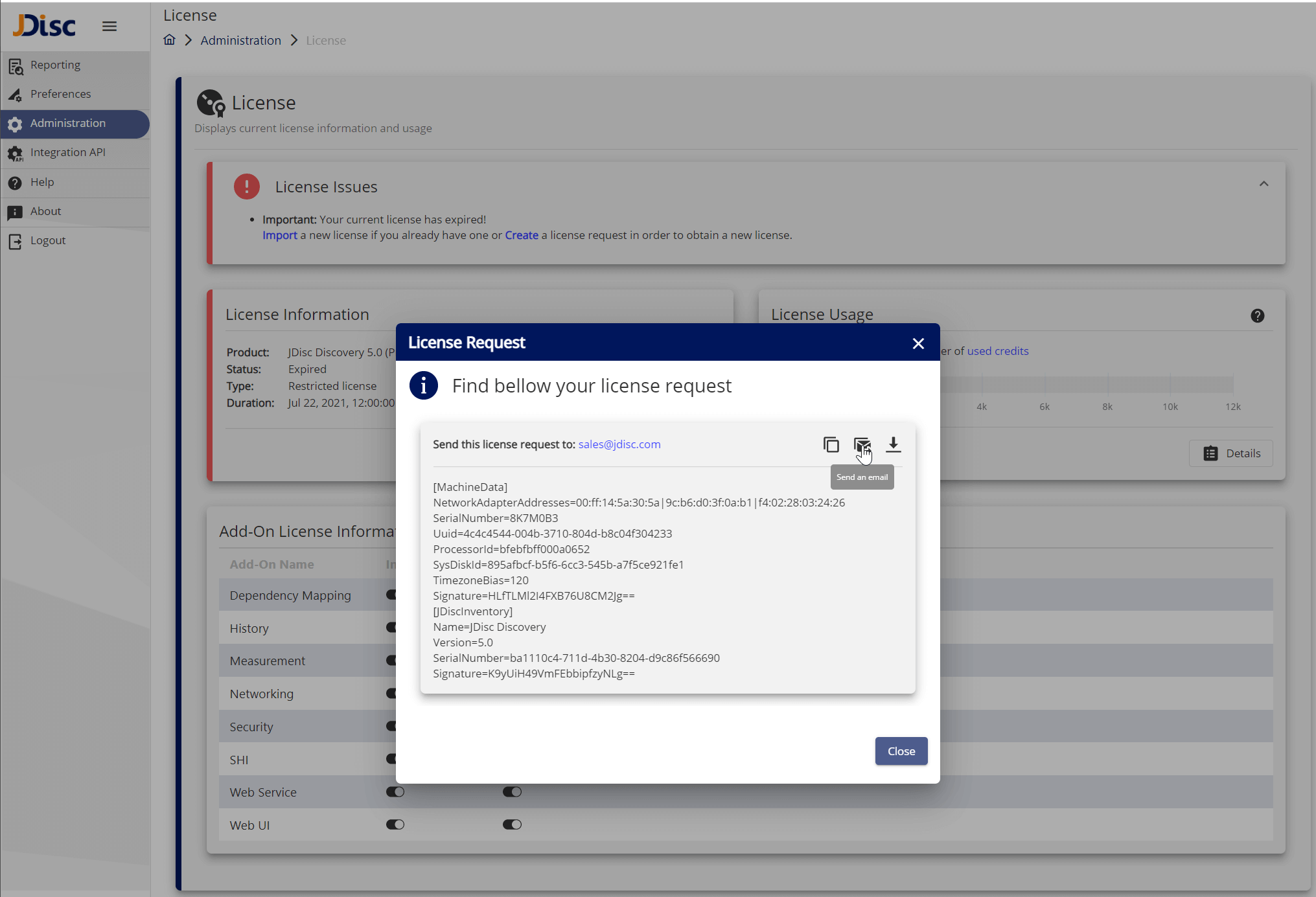Collapse the License Issues panel
This screenshot has width=1316, height=897.
click(1264, 184)
